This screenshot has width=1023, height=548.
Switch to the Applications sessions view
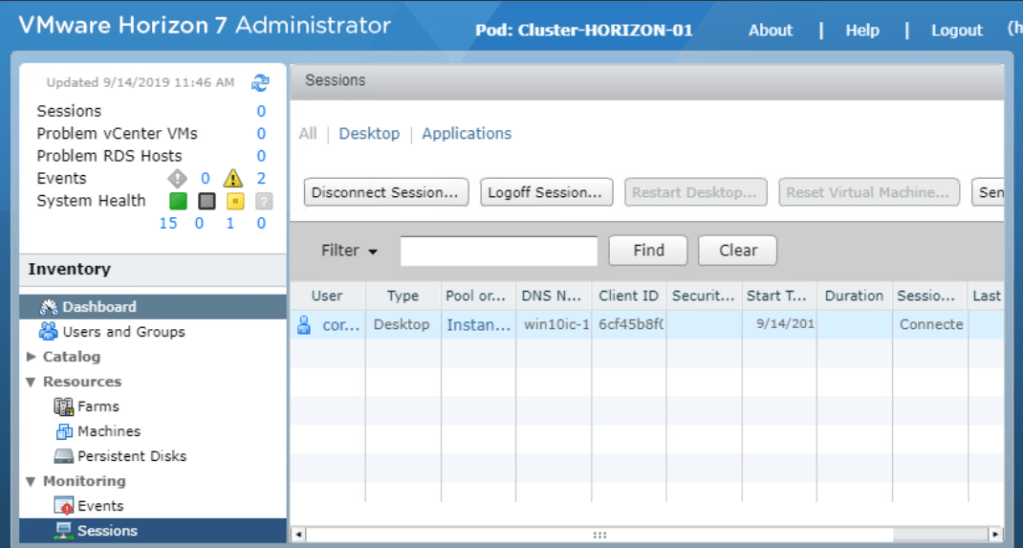click(466, 134)
